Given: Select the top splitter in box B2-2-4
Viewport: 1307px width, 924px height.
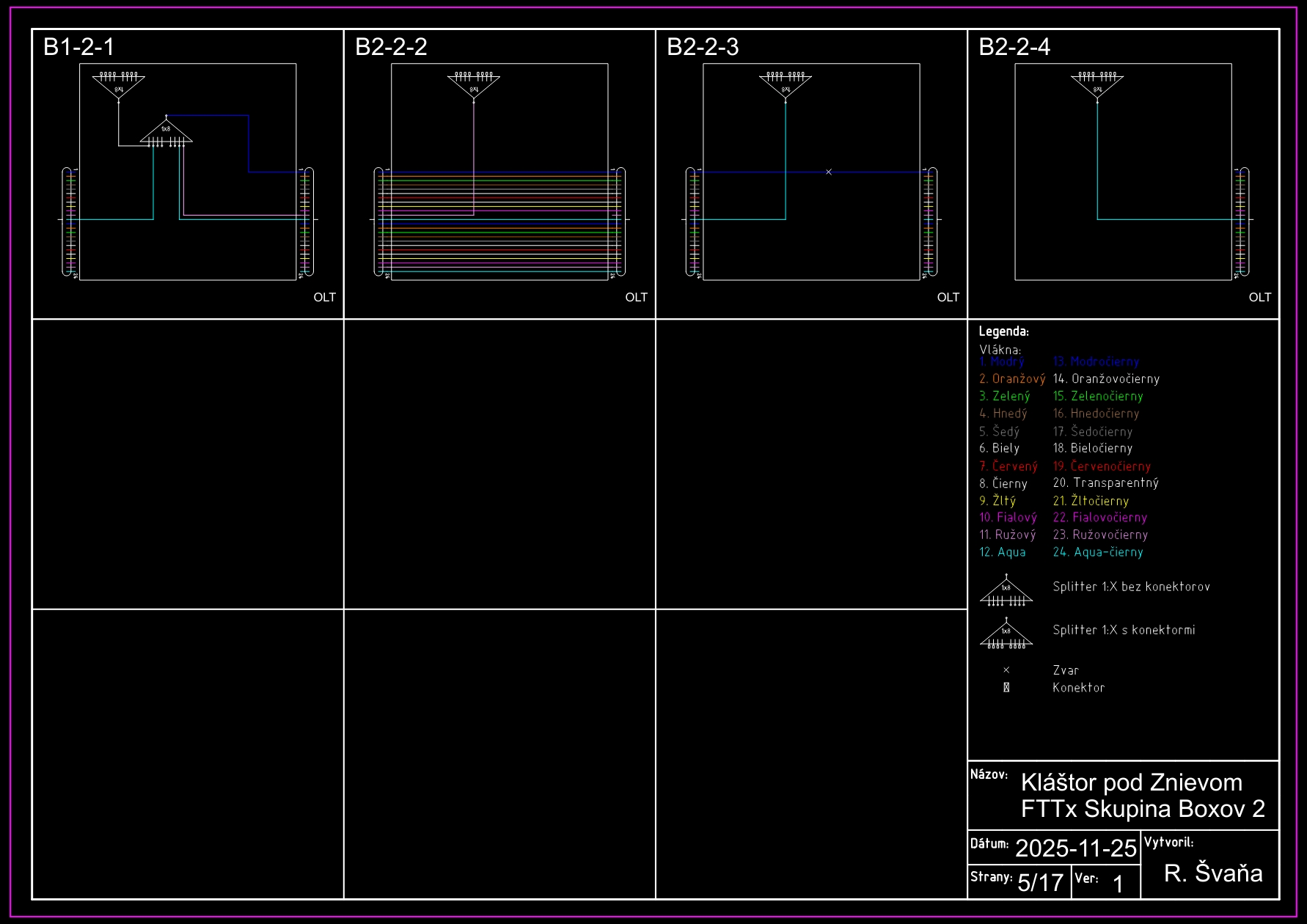Looking at the screenshot, I should [1097, 85].
